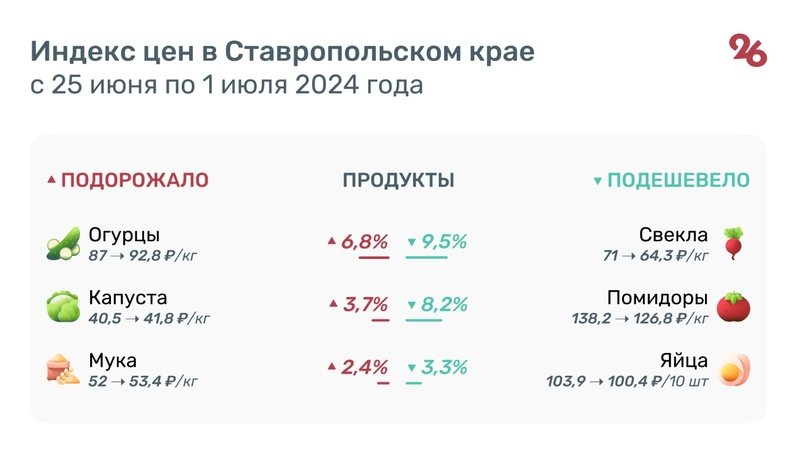Click the cabbage icon next to Капуста
The height and width of the screenshot is (452, 800).
point(63,306)
